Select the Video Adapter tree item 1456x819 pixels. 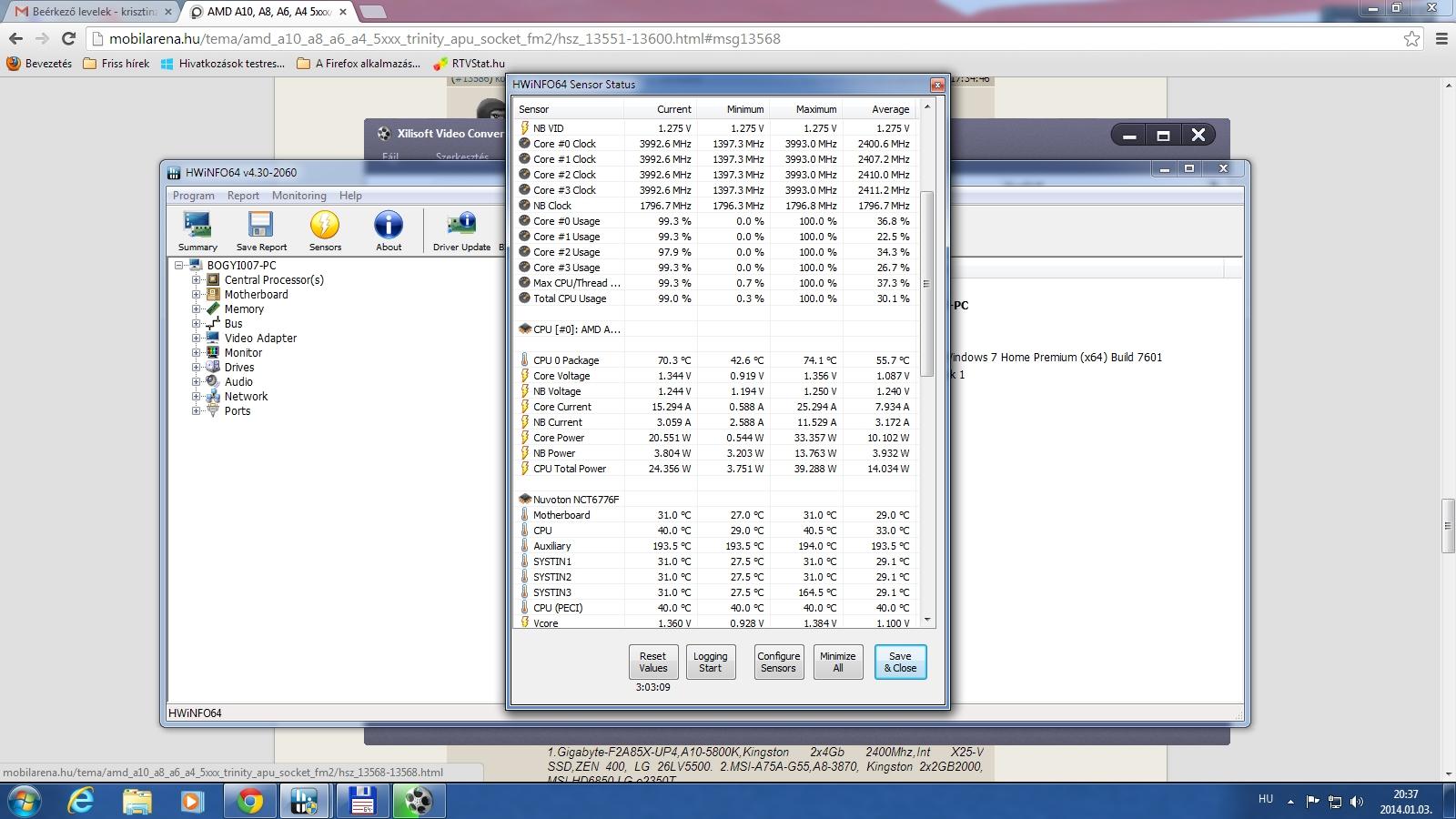260,339
